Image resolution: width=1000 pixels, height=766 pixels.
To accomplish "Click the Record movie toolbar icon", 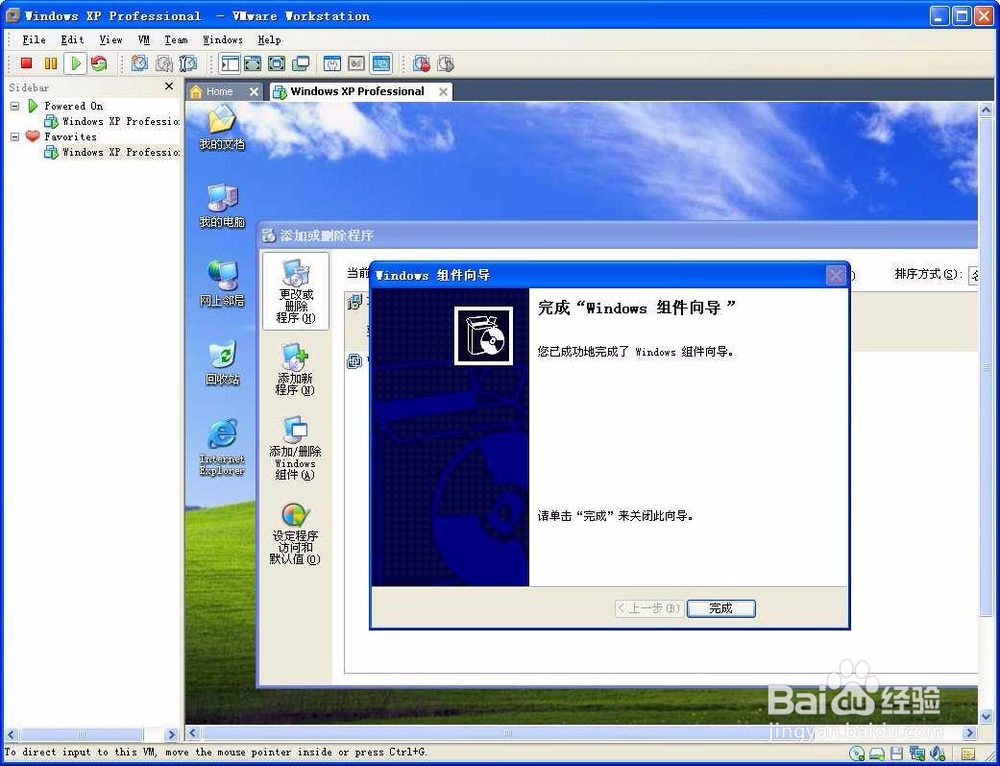I will point(421,63).
